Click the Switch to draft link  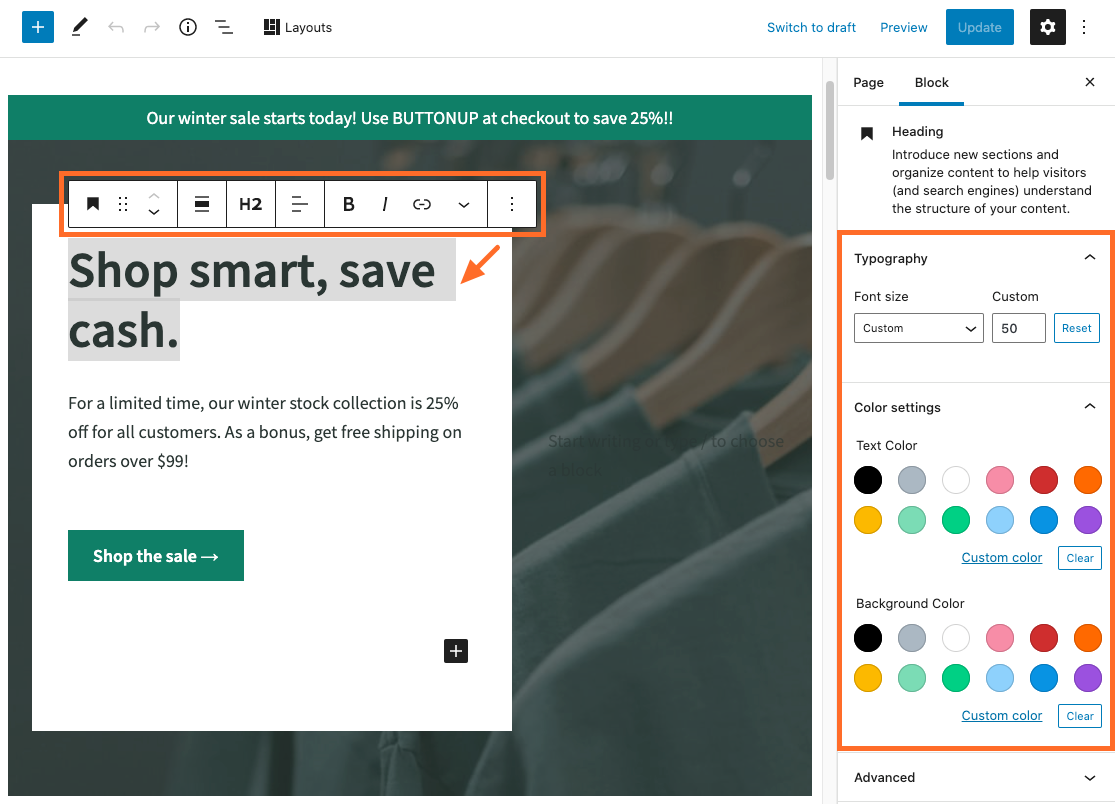[811, 27]
